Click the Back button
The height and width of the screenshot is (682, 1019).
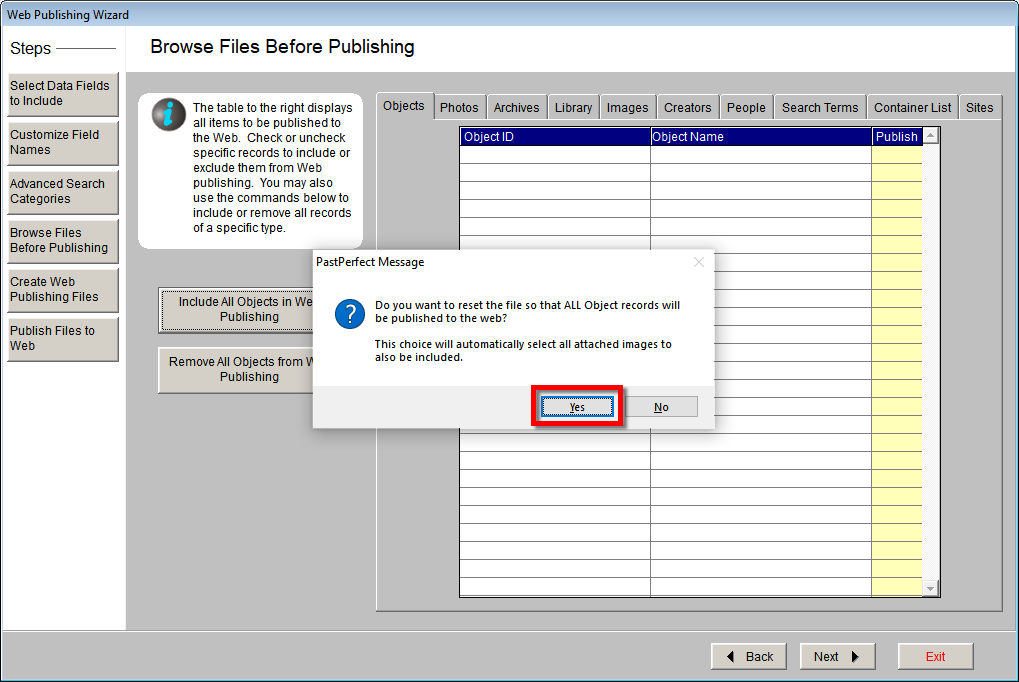click(x=749, y=657)
